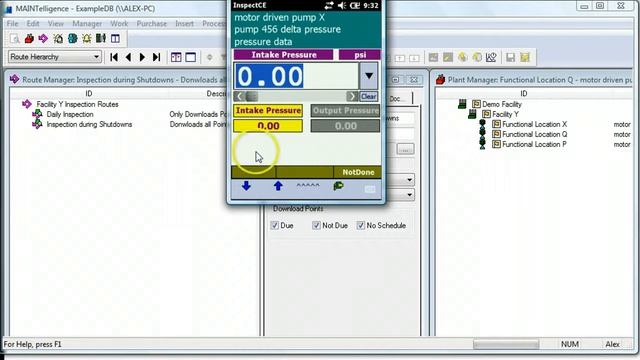Click the NotDone button

tap(358, 172)
